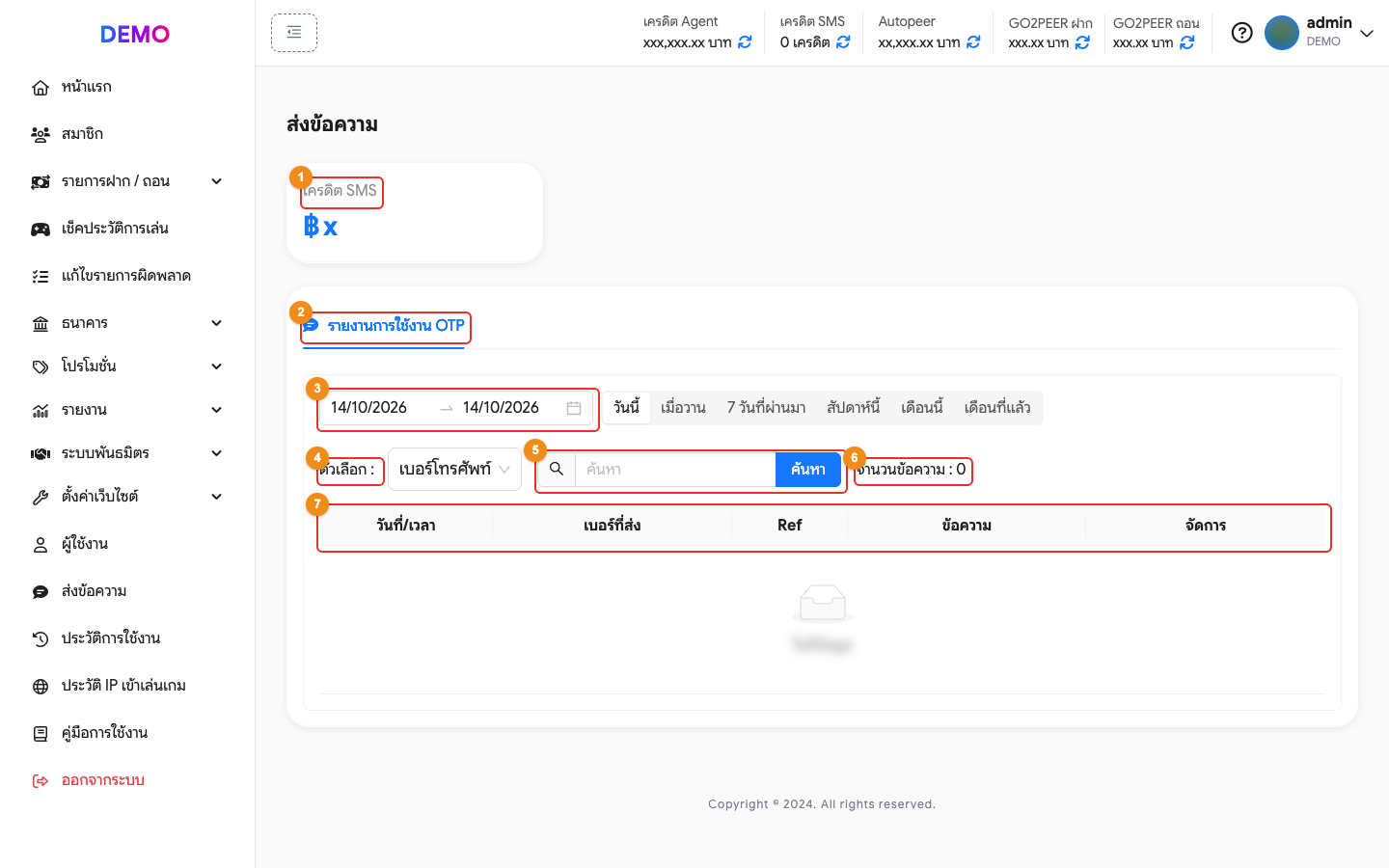
Task: Click the end date field 14/10/2026
Action: (502, 408)
